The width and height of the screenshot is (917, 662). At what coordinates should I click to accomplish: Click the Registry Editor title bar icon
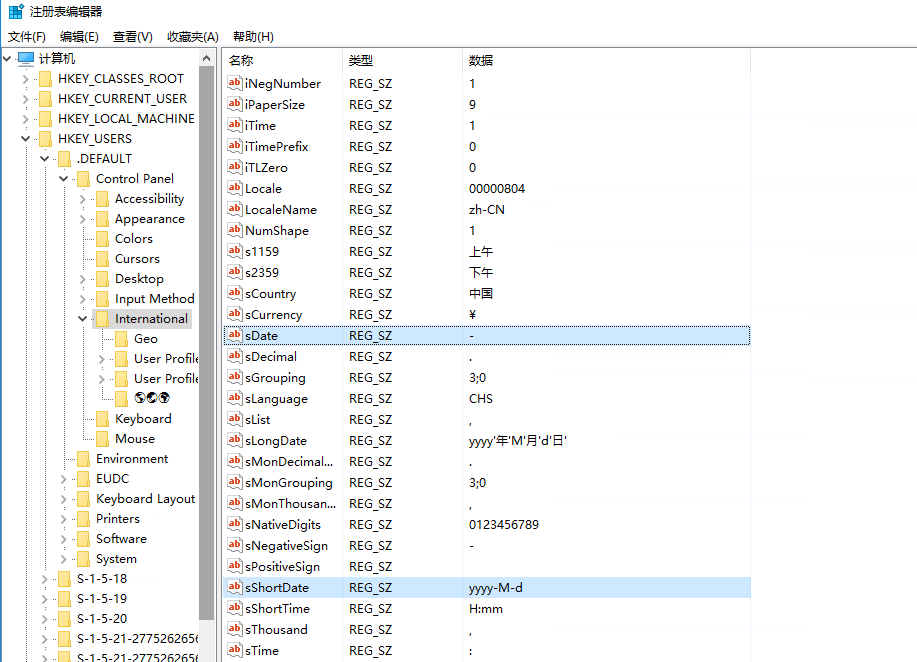click(16, 12)
